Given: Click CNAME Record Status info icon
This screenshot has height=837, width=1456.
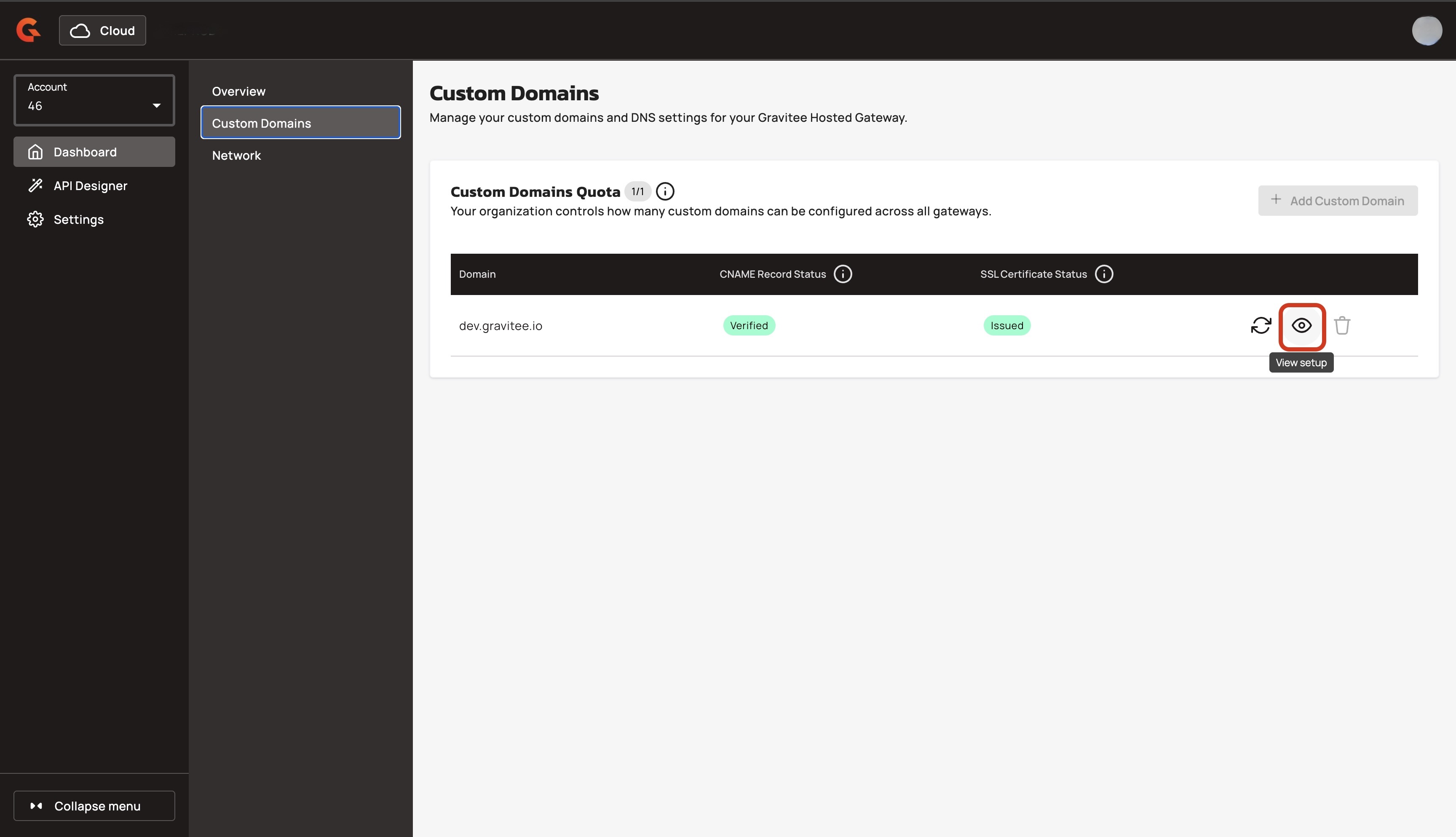Looking at the screenshot, I should (x=842, y=274).
